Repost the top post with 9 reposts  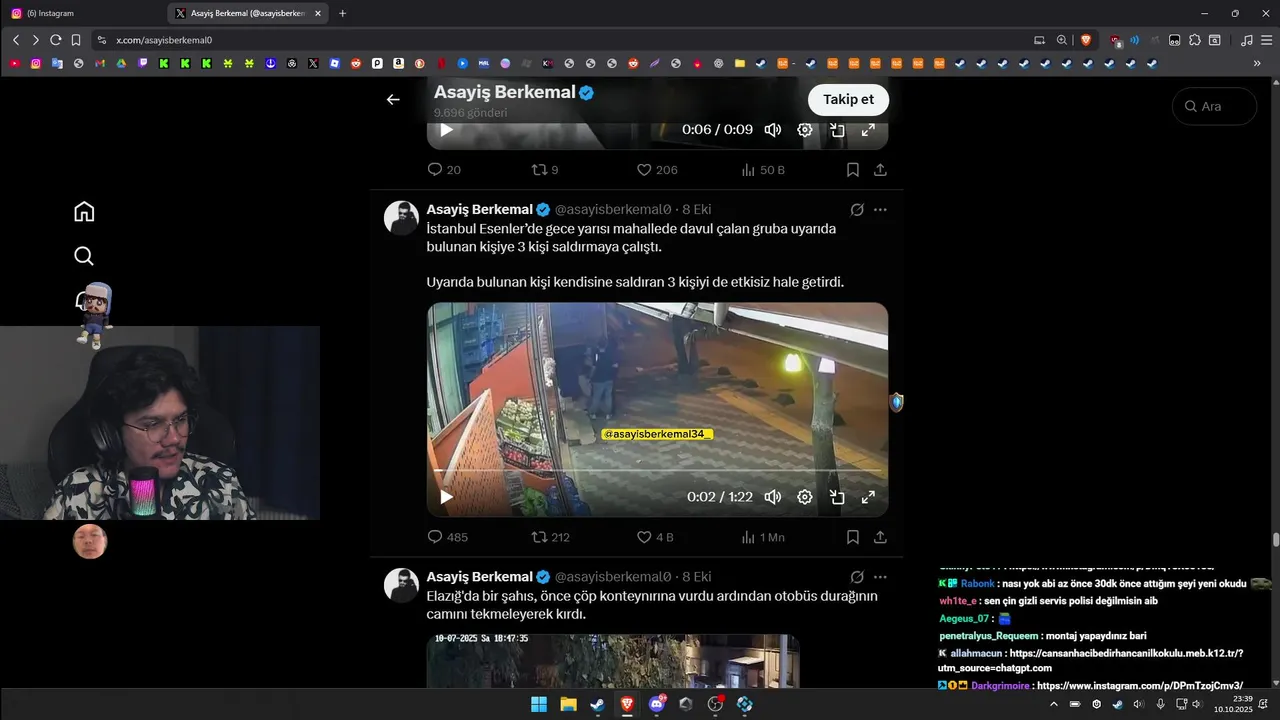pos(545,170)
